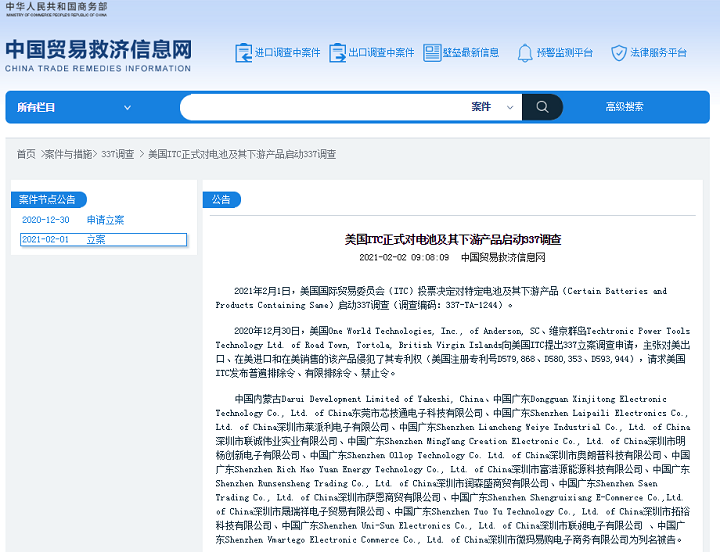Click CHINA TRADE REMEDIES INFORMATION subtitle

pos(98,68)
